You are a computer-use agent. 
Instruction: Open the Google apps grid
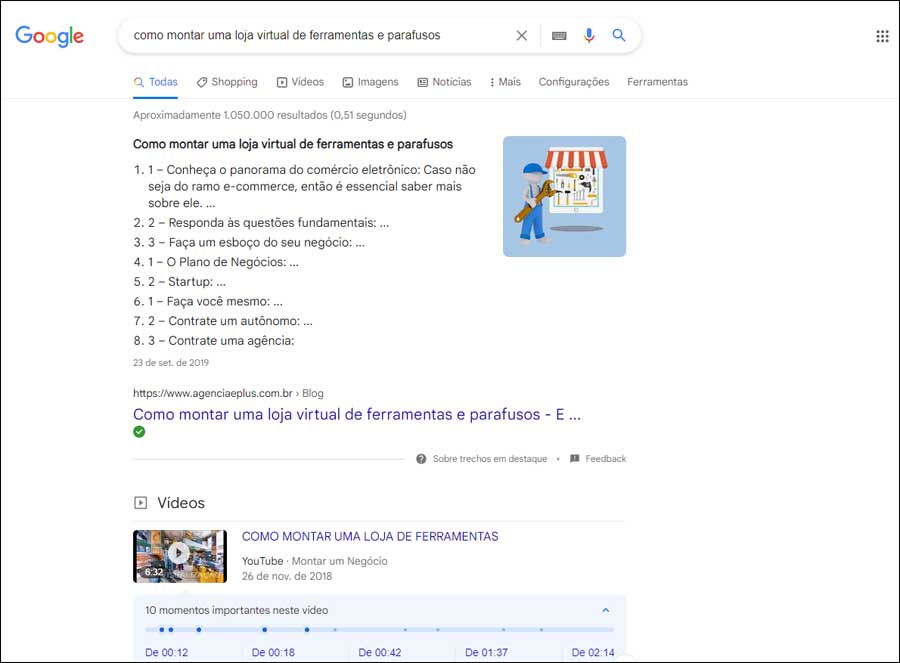click(x=882, y=36)
